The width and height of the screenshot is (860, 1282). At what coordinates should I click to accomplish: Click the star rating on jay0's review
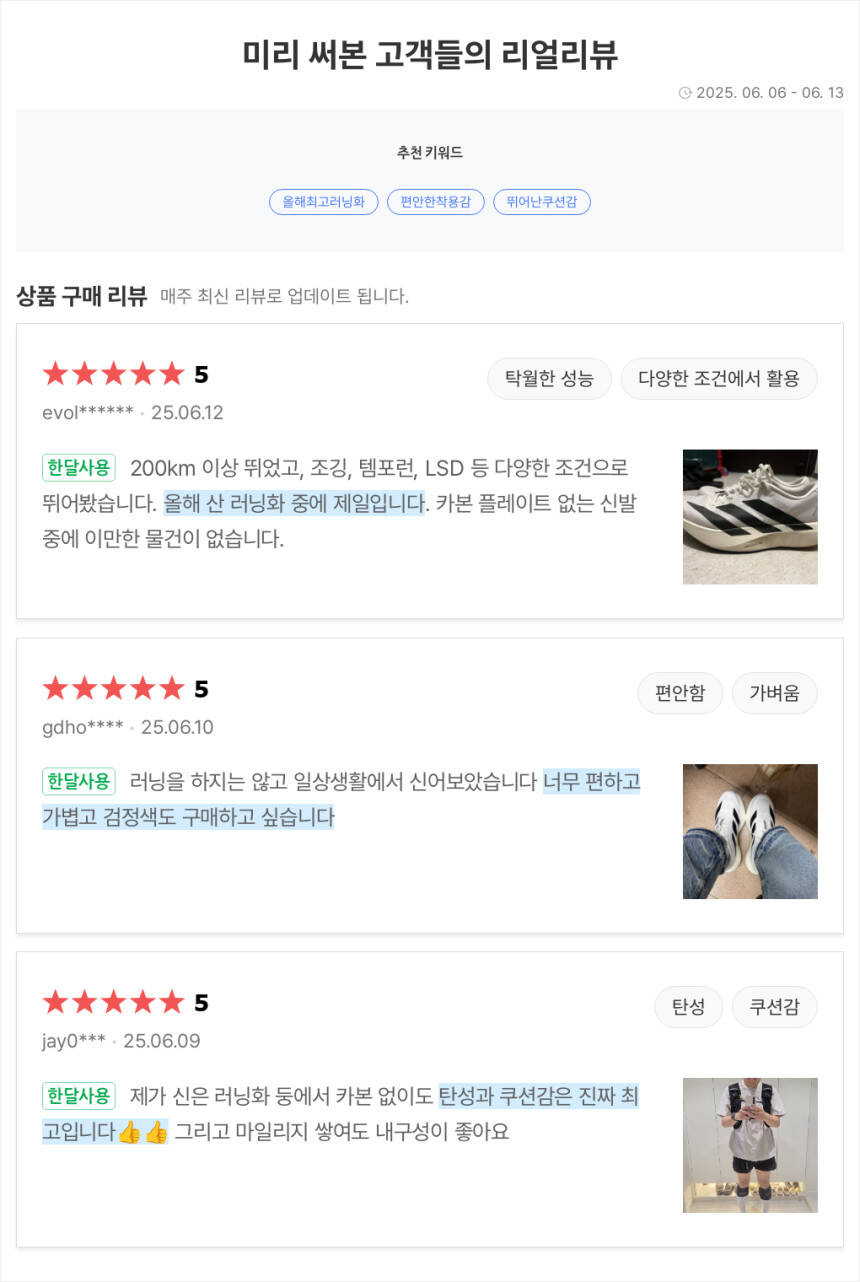click(x=113, y=1003)
